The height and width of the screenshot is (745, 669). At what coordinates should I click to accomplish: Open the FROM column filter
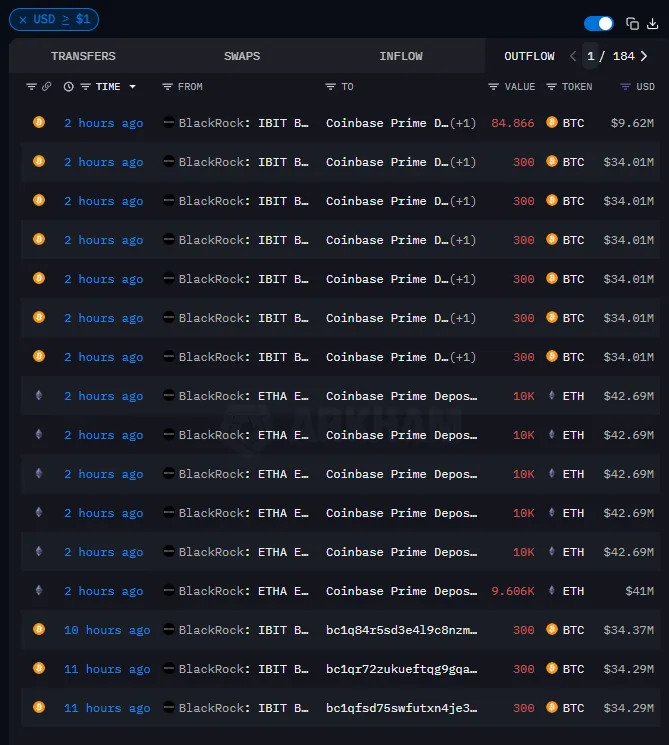tap(167, 87)
